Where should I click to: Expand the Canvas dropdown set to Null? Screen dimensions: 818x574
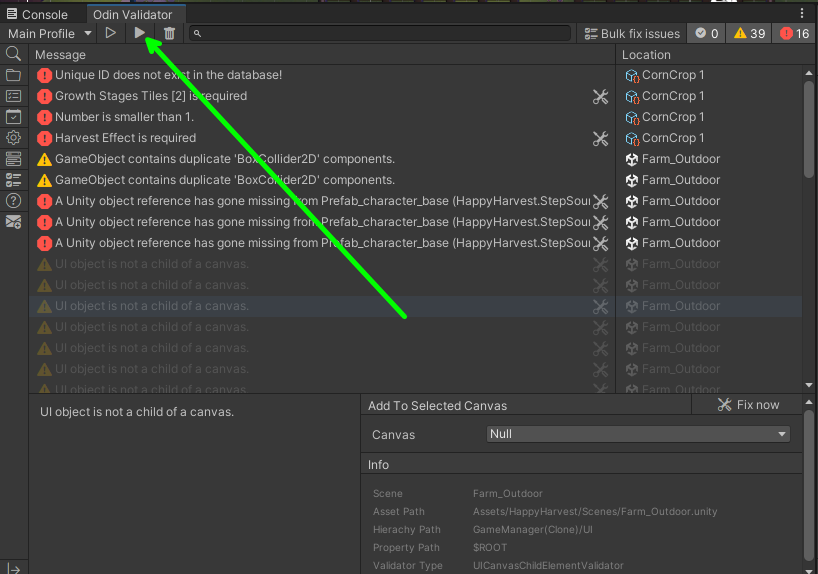pos(638,434)
